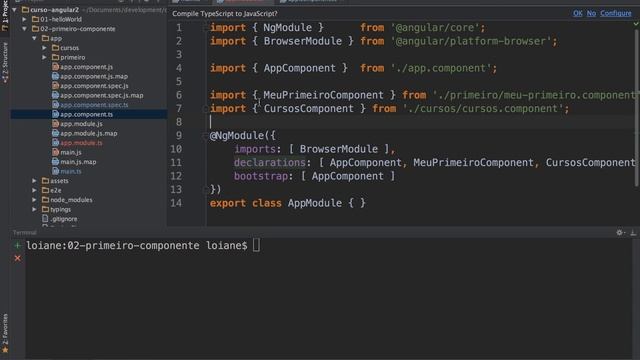This screenshot has height=360, width=640.
Task: Open Terminal panel settings gear
Action: [620, 233]
